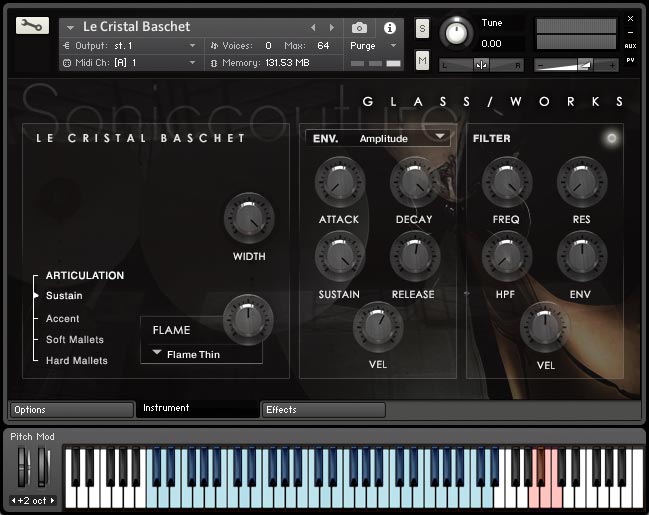Click the SUSTAIN envelope knob

[339, 257]
